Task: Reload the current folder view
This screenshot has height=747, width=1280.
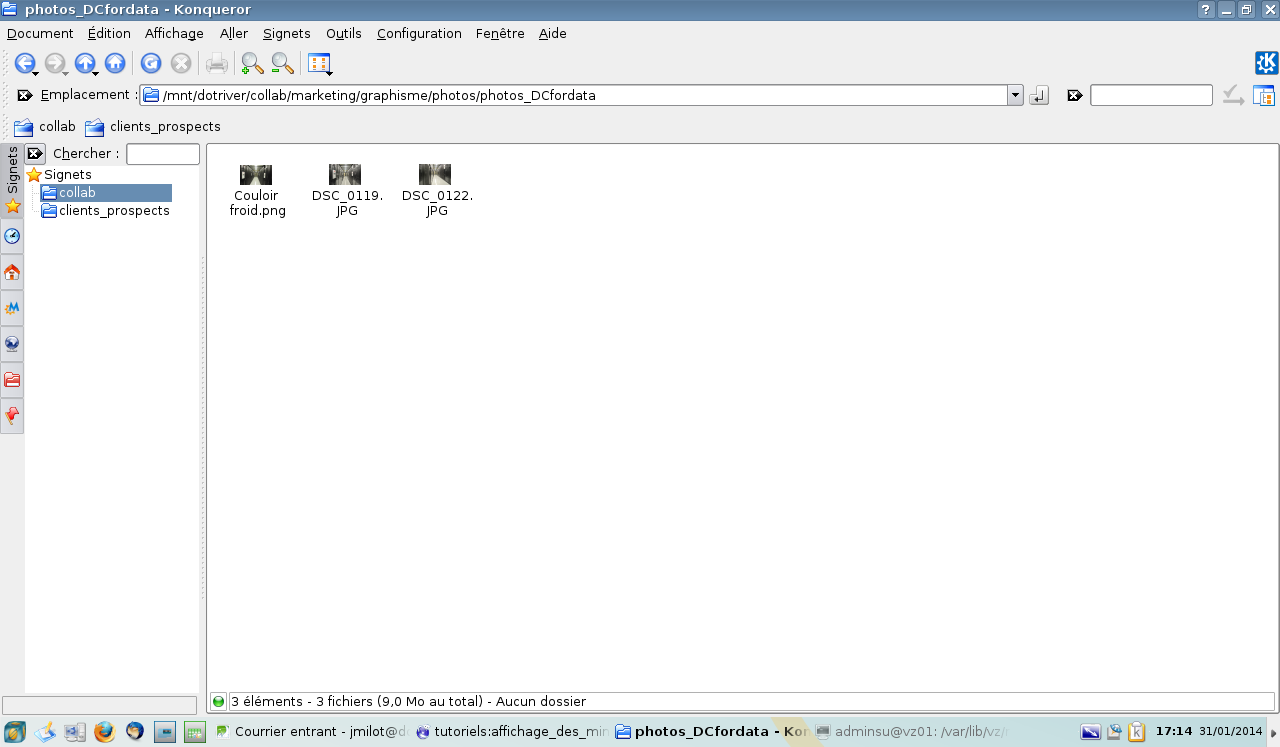Action: [151, 64]
